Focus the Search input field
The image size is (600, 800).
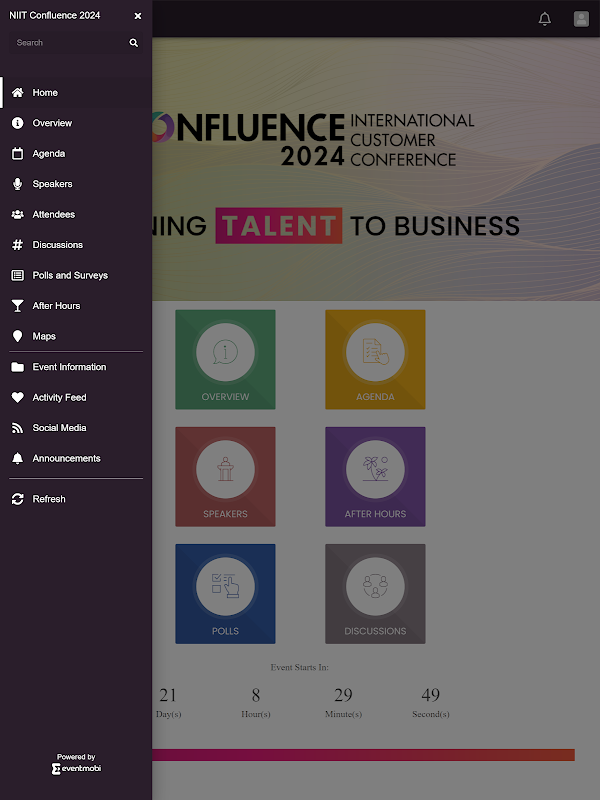76,43
